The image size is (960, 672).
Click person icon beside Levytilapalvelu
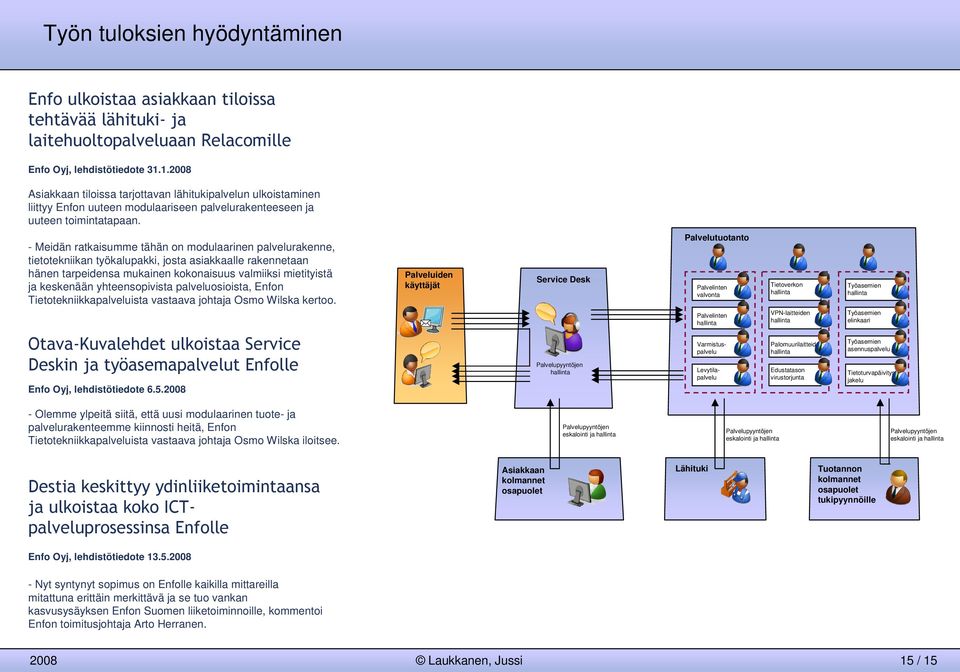743,372
